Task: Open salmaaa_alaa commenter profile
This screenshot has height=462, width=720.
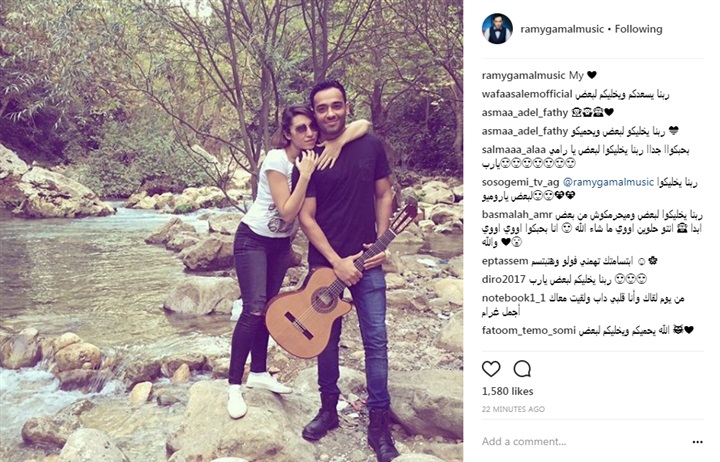Action: 514,150
